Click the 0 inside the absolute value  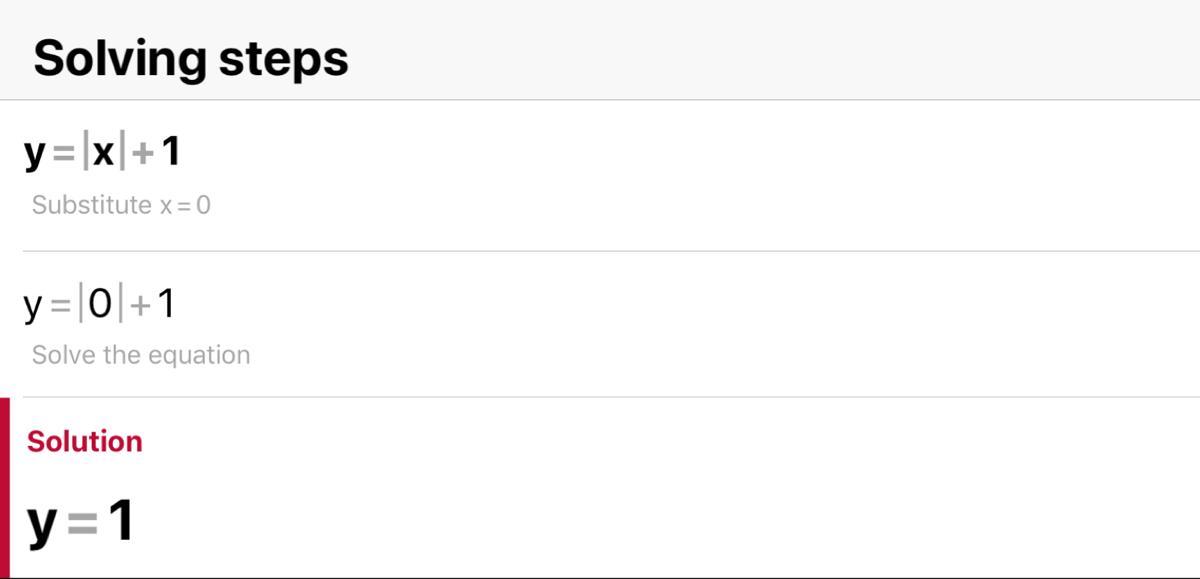coord(100,303)
